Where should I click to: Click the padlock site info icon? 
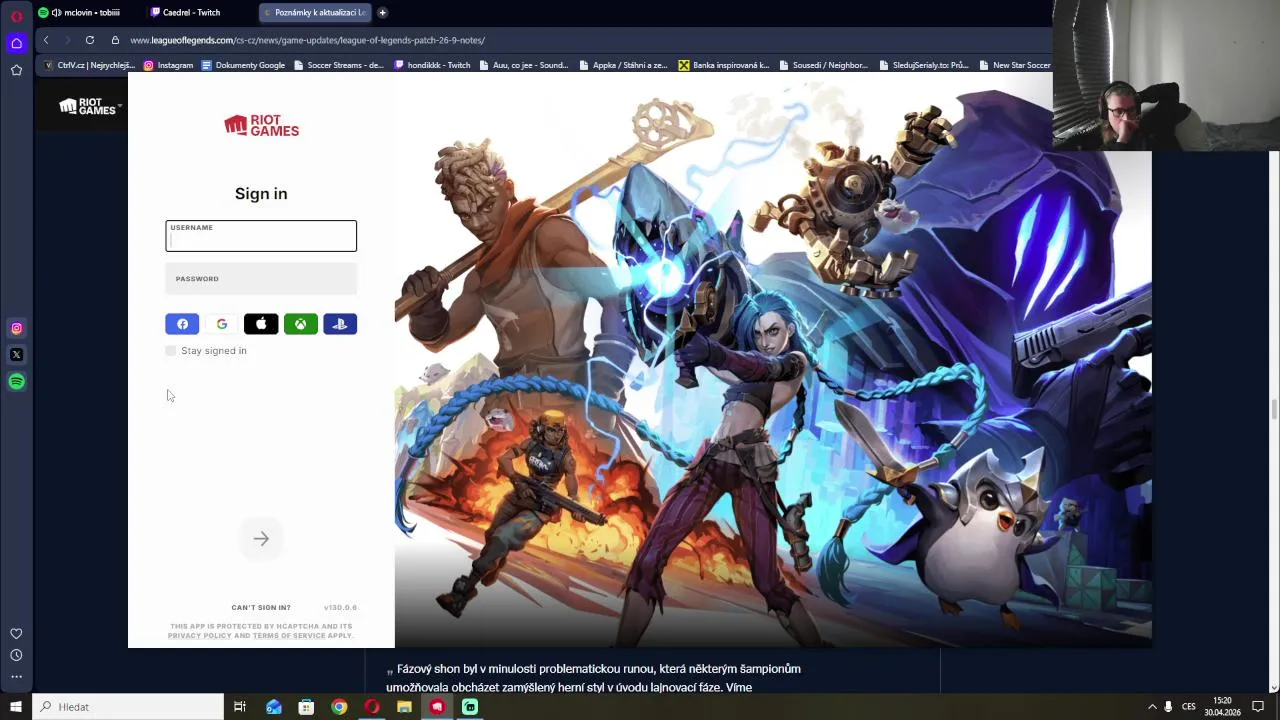[115, 40]
